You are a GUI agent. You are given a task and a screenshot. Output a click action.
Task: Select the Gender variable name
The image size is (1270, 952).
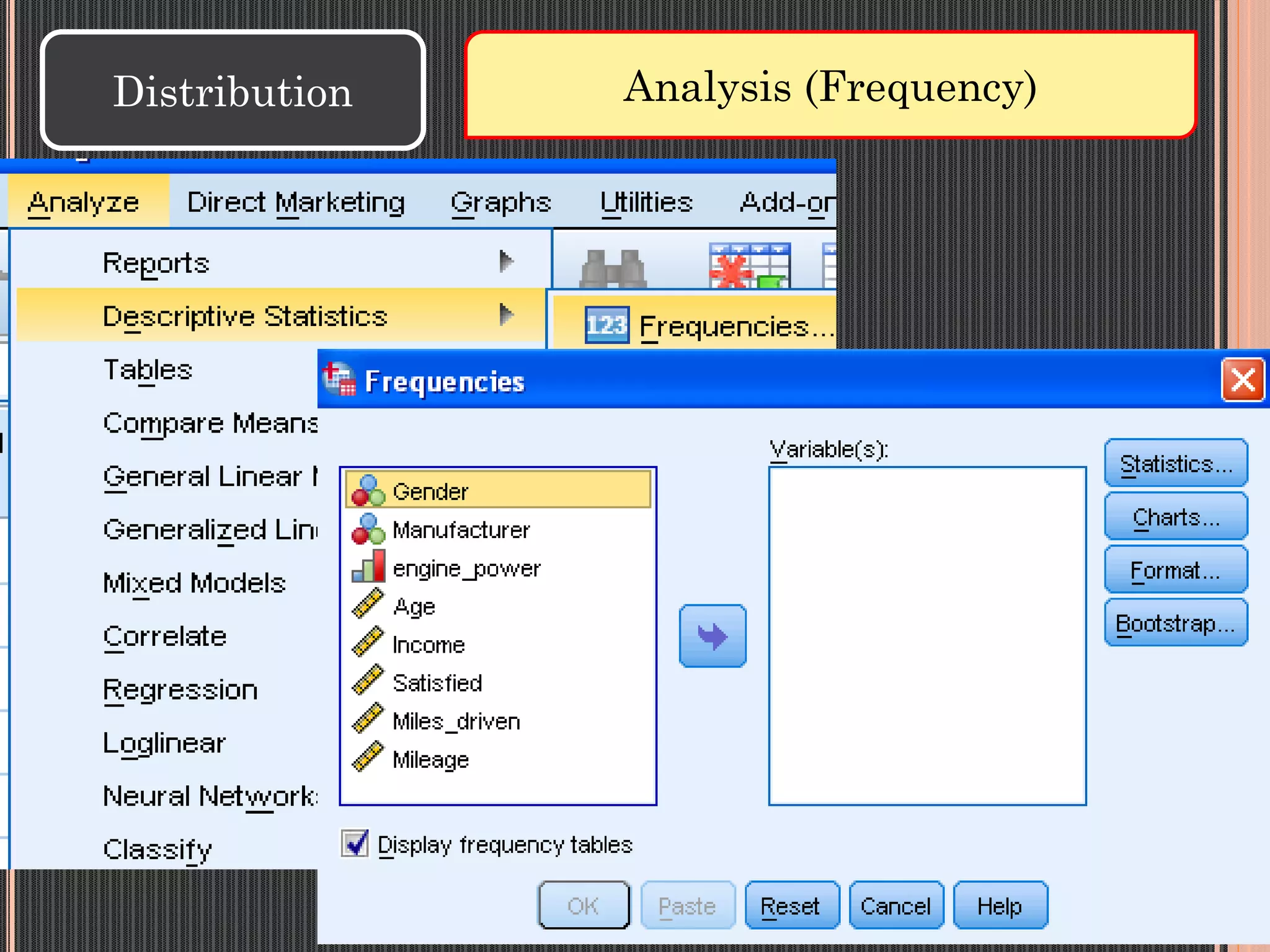point(430,491)
